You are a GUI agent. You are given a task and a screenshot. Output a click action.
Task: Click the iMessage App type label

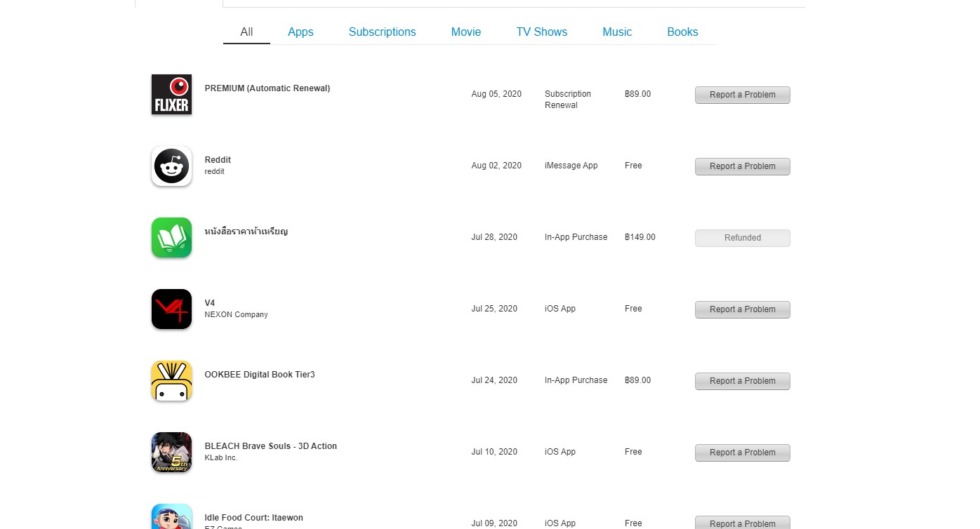click(x=571, y=166)
